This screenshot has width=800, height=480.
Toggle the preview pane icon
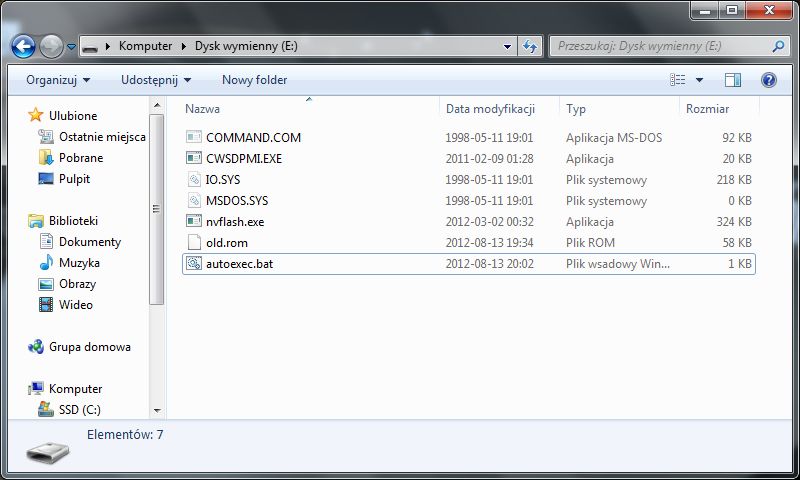point(733,80)
